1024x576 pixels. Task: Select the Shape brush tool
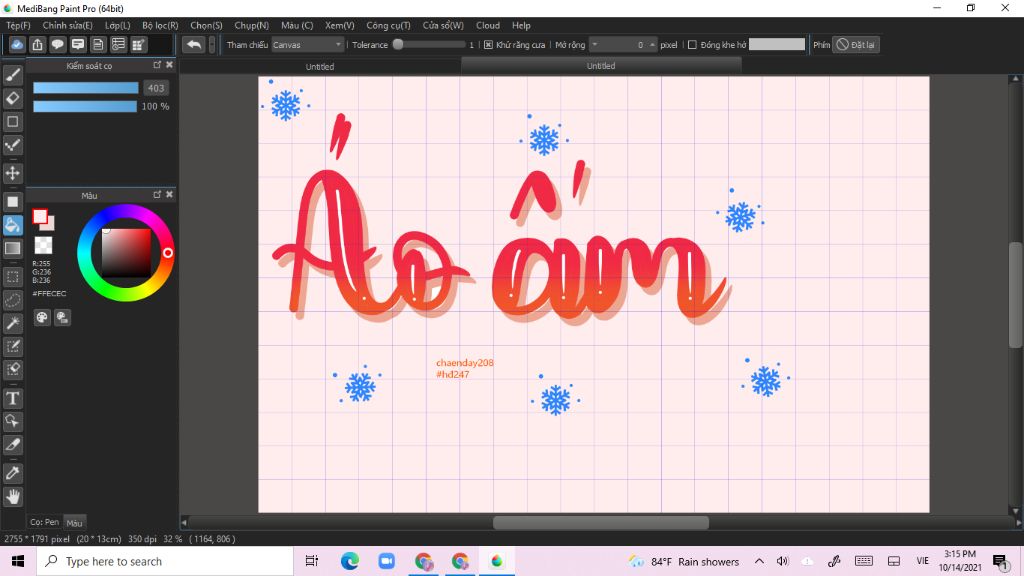pyautogui.click(x=12, y=121)
